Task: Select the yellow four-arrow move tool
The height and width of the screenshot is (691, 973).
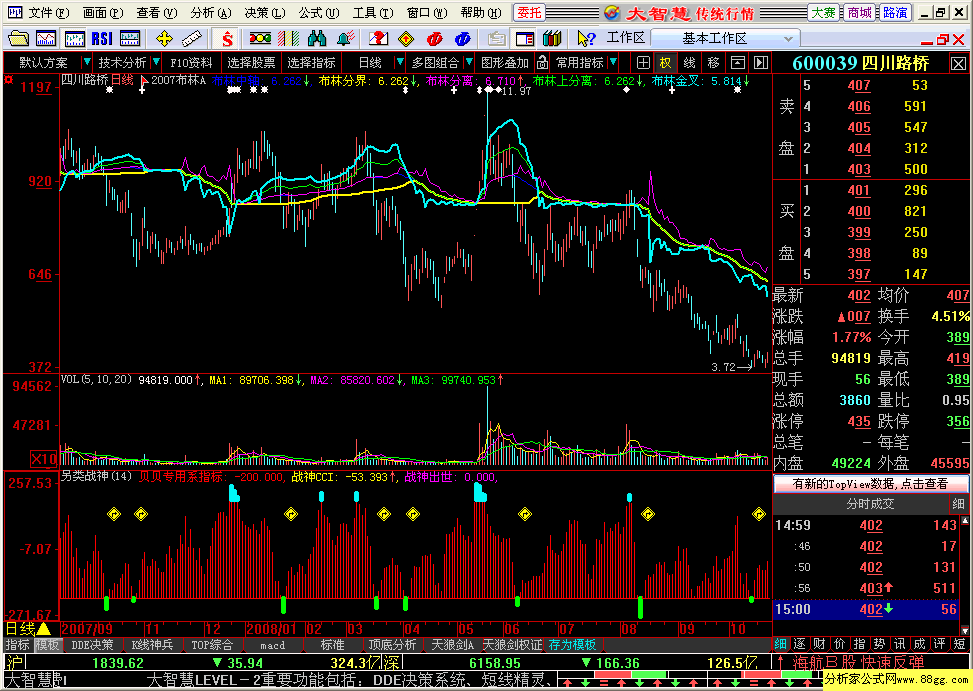Action: pyautogui.click(x=164, y=38)
